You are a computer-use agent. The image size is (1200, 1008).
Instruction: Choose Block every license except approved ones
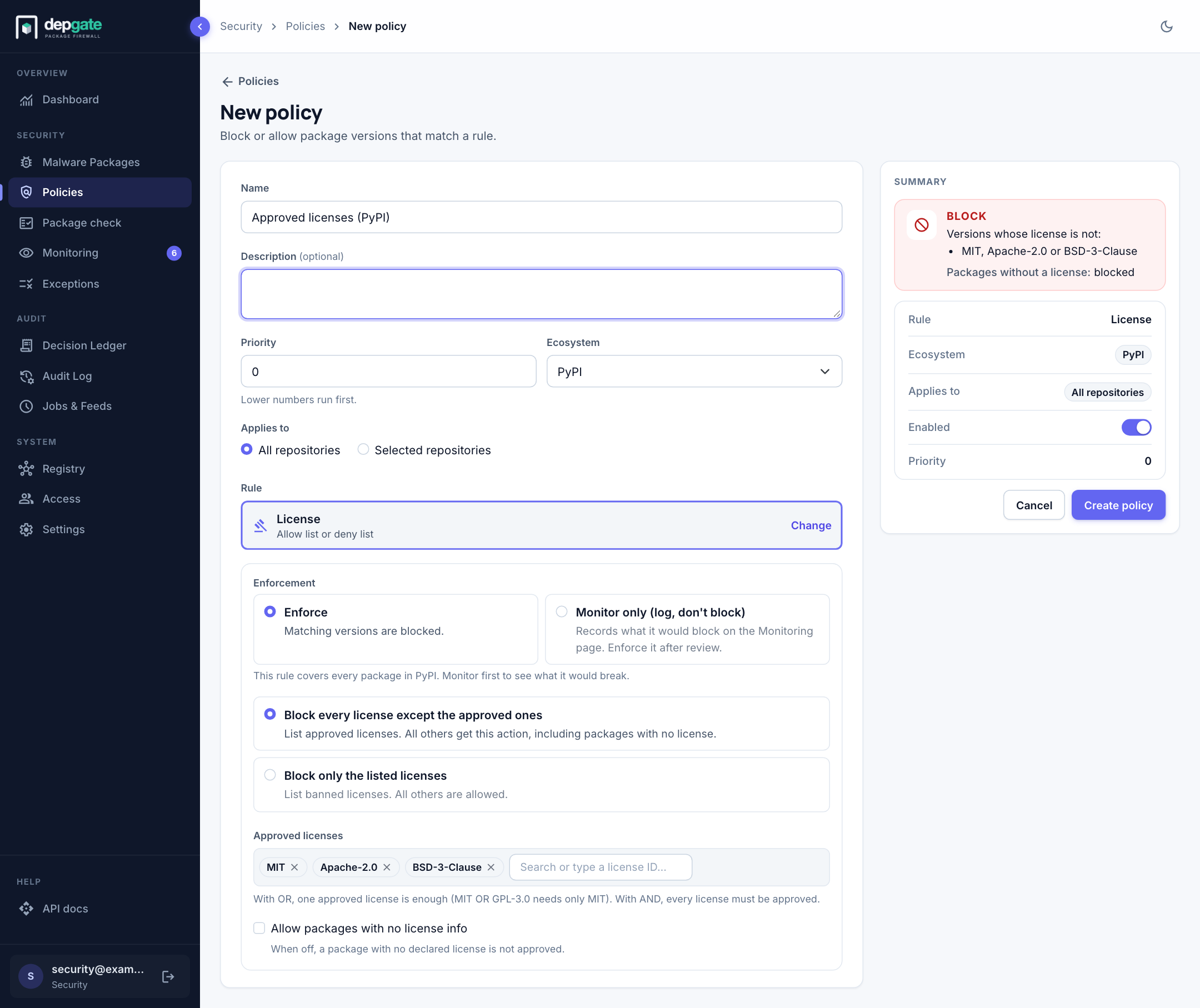click(x=542, y=724)
